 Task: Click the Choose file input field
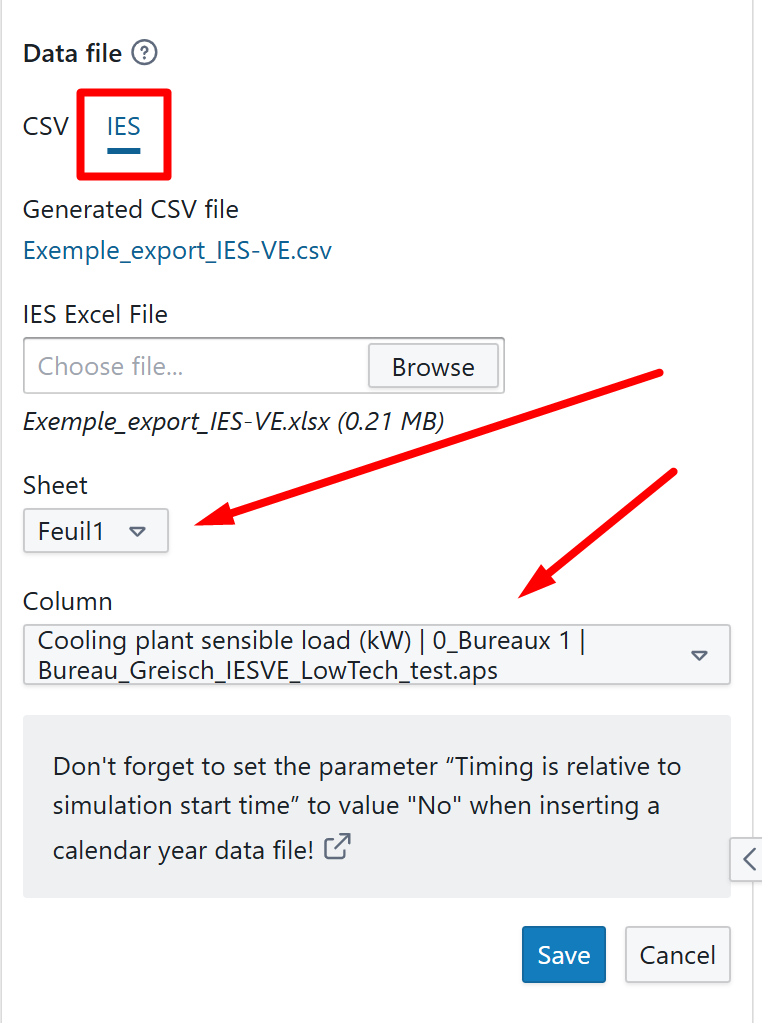(x=196, y=366)
